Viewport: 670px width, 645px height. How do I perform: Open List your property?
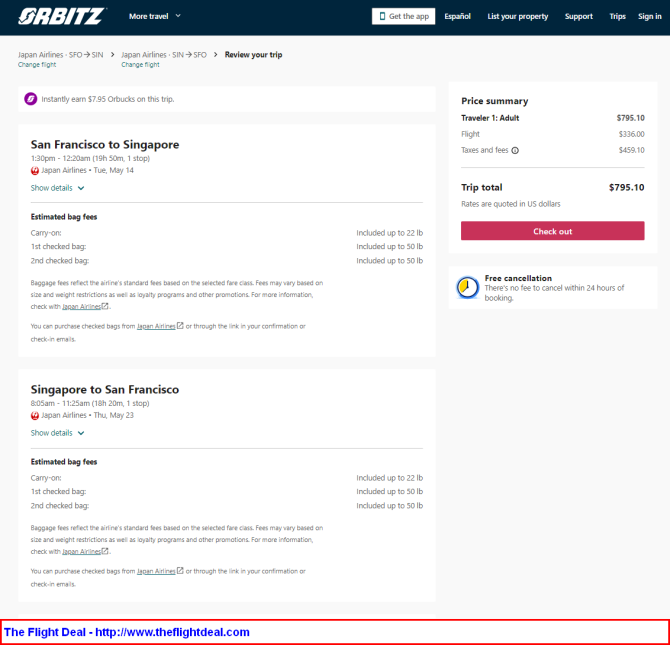[517, 16]
